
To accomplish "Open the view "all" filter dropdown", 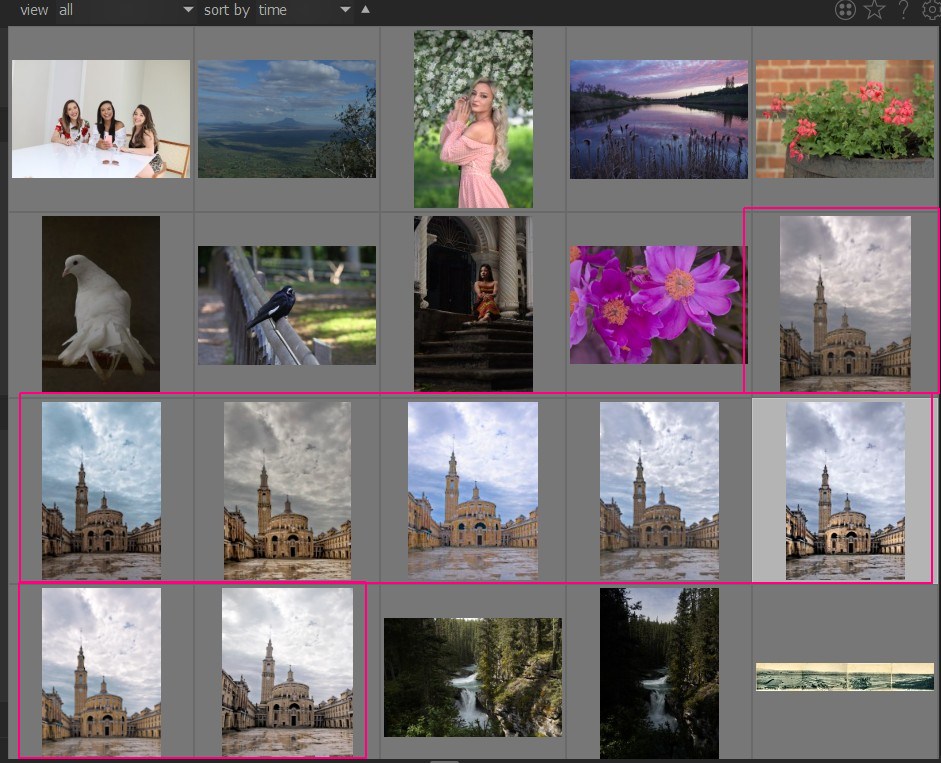I will click(125, 10).
